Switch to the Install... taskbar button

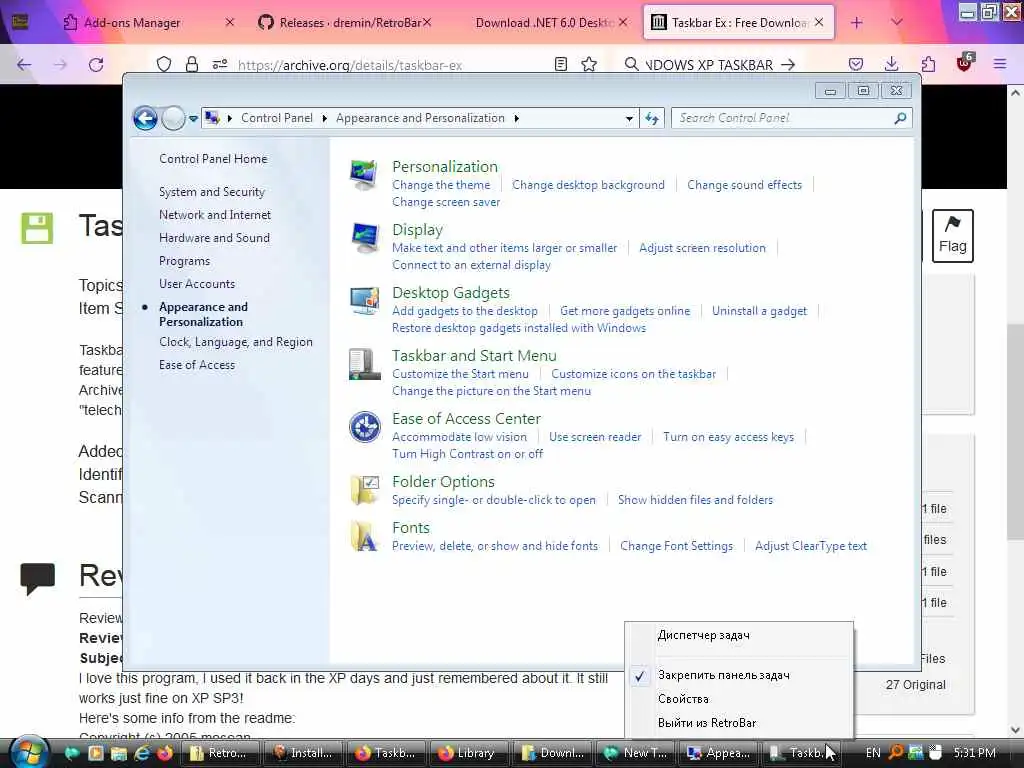click(304, 753)
